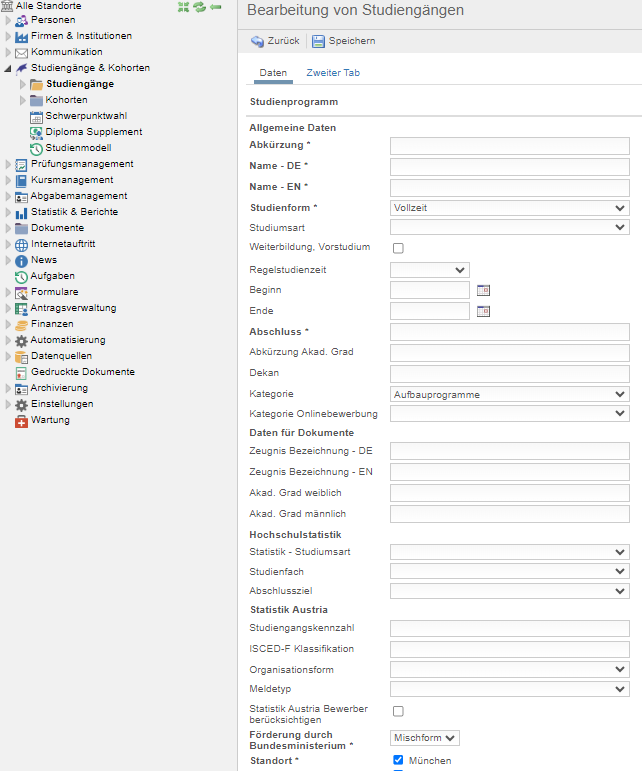Click the Akad. Grad weiblich input field
Viewport: 642px width, 771px height.
pos(510,493)
